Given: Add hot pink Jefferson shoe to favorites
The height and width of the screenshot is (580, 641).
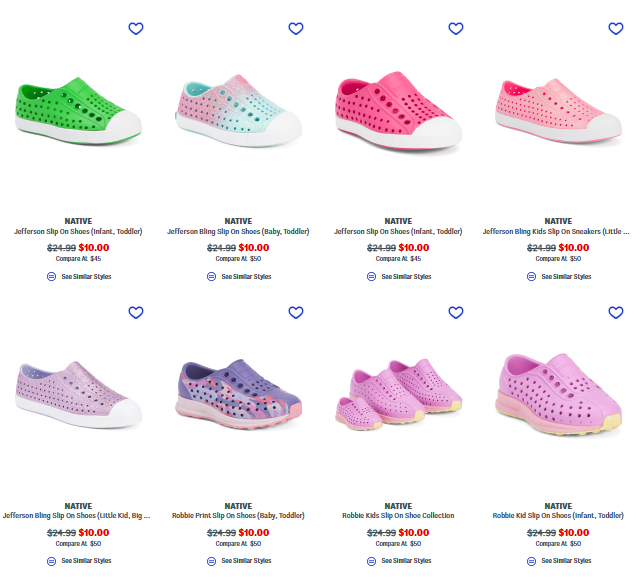Looking at the screenshot, I should [456, 29].
